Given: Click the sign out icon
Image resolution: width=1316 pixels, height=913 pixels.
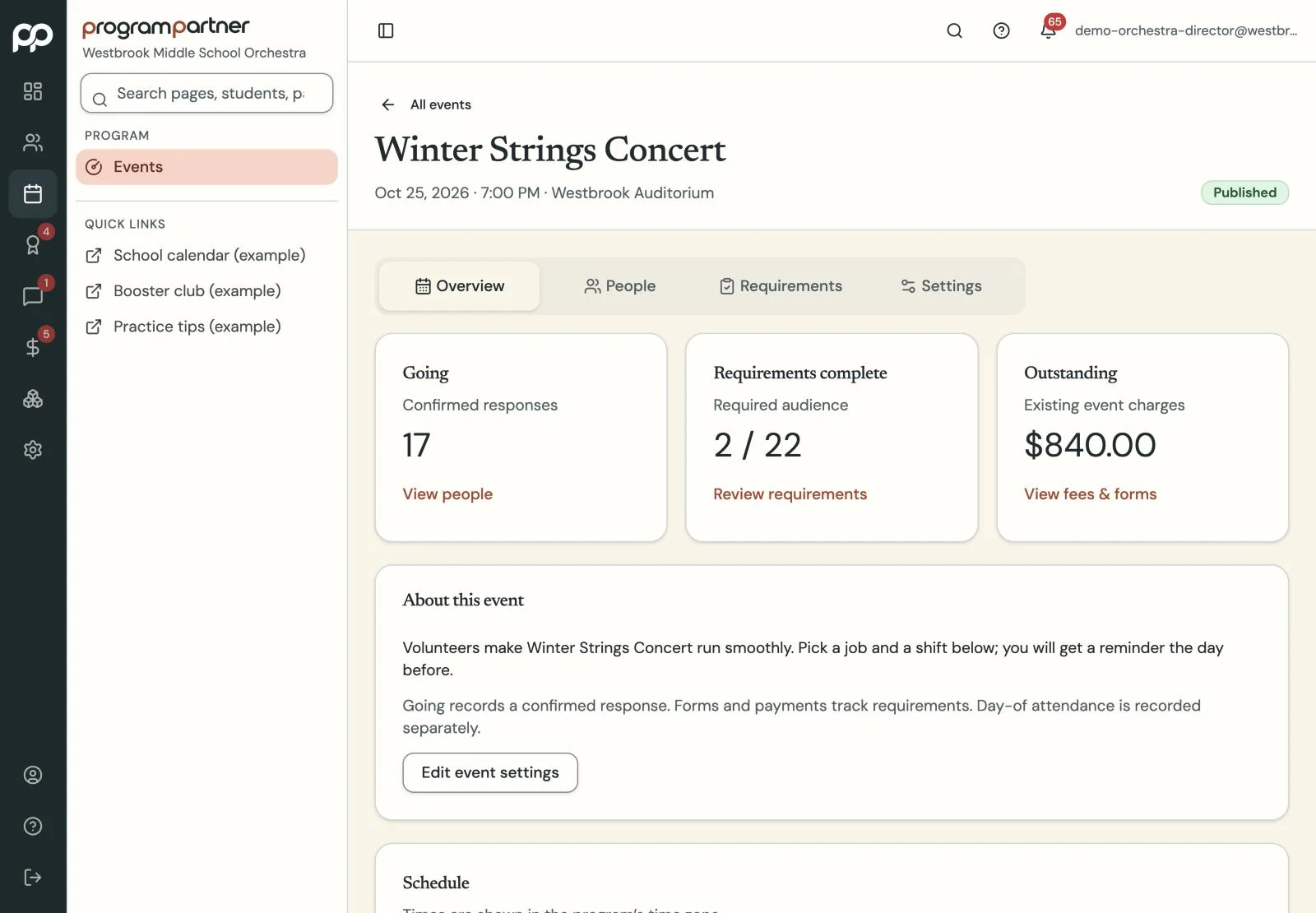Looking at the screenshot, I should 33,877.
